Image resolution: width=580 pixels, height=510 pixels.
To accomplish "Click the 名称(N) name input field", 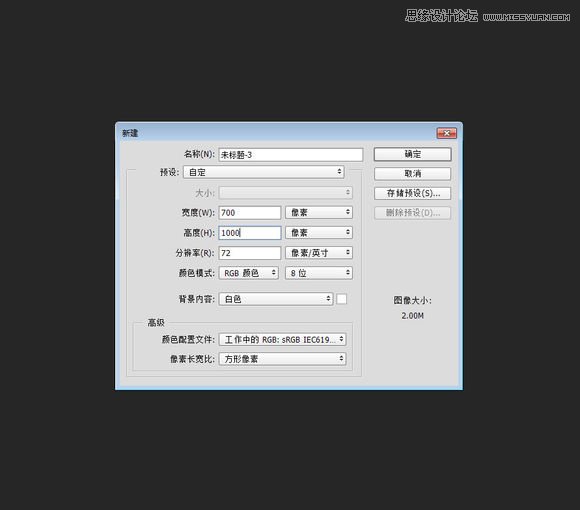I will 291,155.
